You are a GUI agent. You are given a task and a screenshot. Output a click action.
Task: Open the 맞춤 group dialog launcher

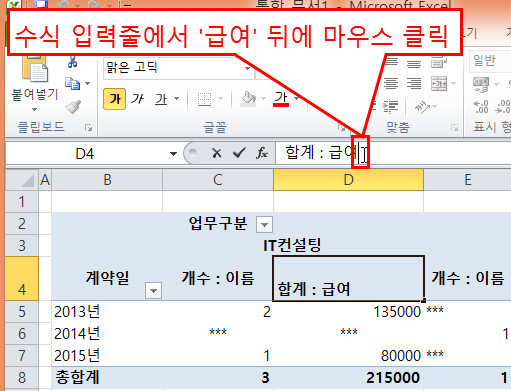tap(454, 128)
